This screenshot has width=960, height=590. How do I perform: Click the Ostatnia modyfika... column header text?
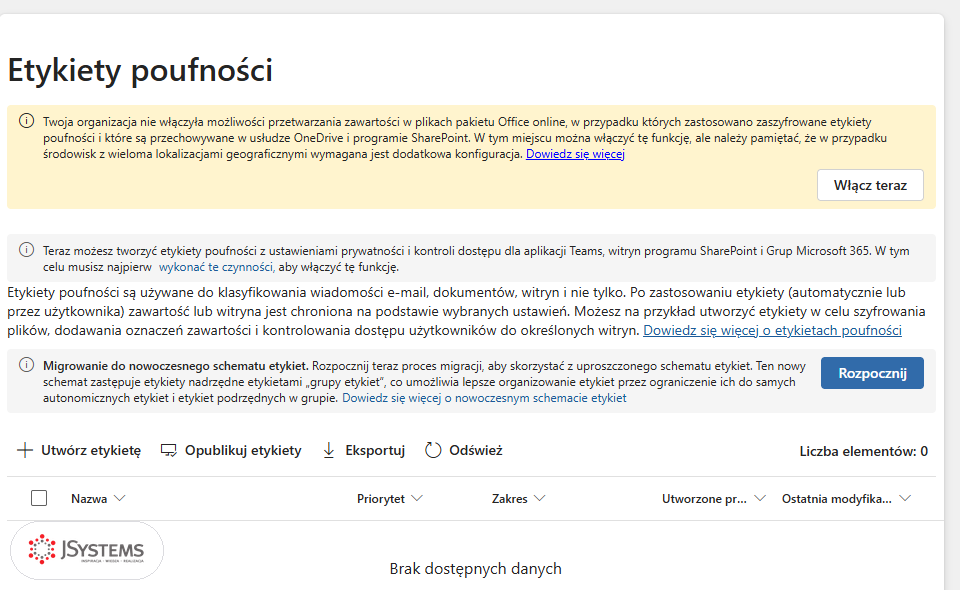coord(836,499)
